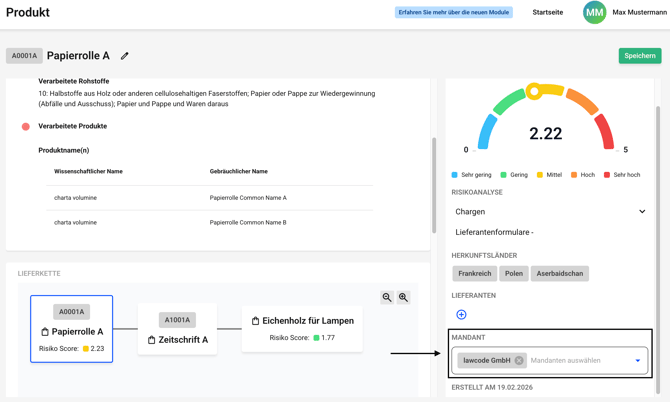Viewport: 670px width, 402px height.
Task: Click the product icon on the Zeitschrift A node
Action: (x=151, y=340)
